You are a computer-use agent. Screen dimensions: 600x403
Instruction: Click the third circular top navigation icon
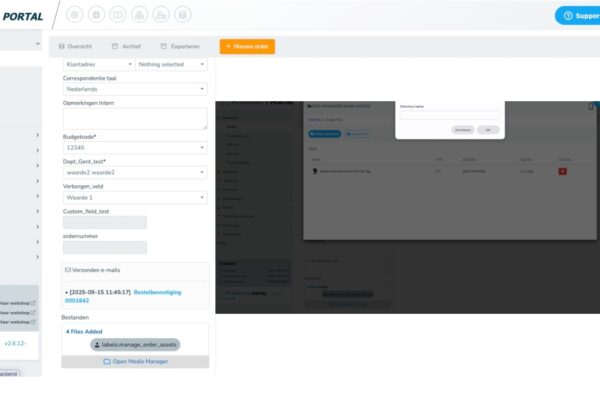click(118, 15)
